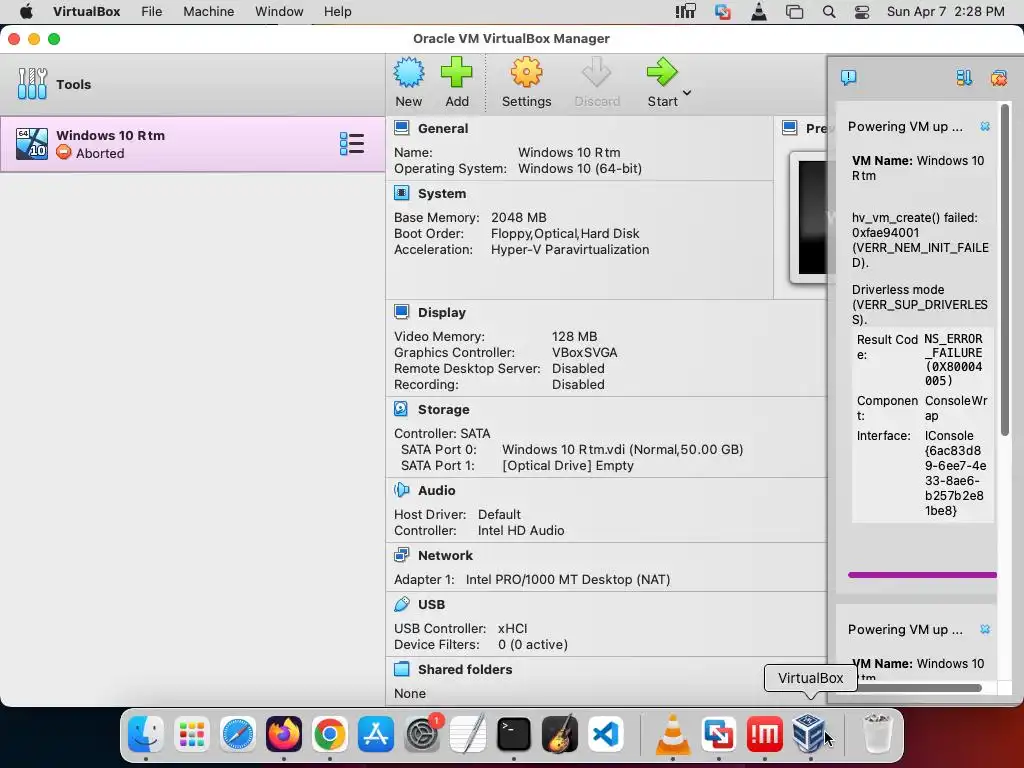This screenshot has height=768, width=1024.
Task: Toggle notification ordering icon in notification panel
Action: pos(964,78)
